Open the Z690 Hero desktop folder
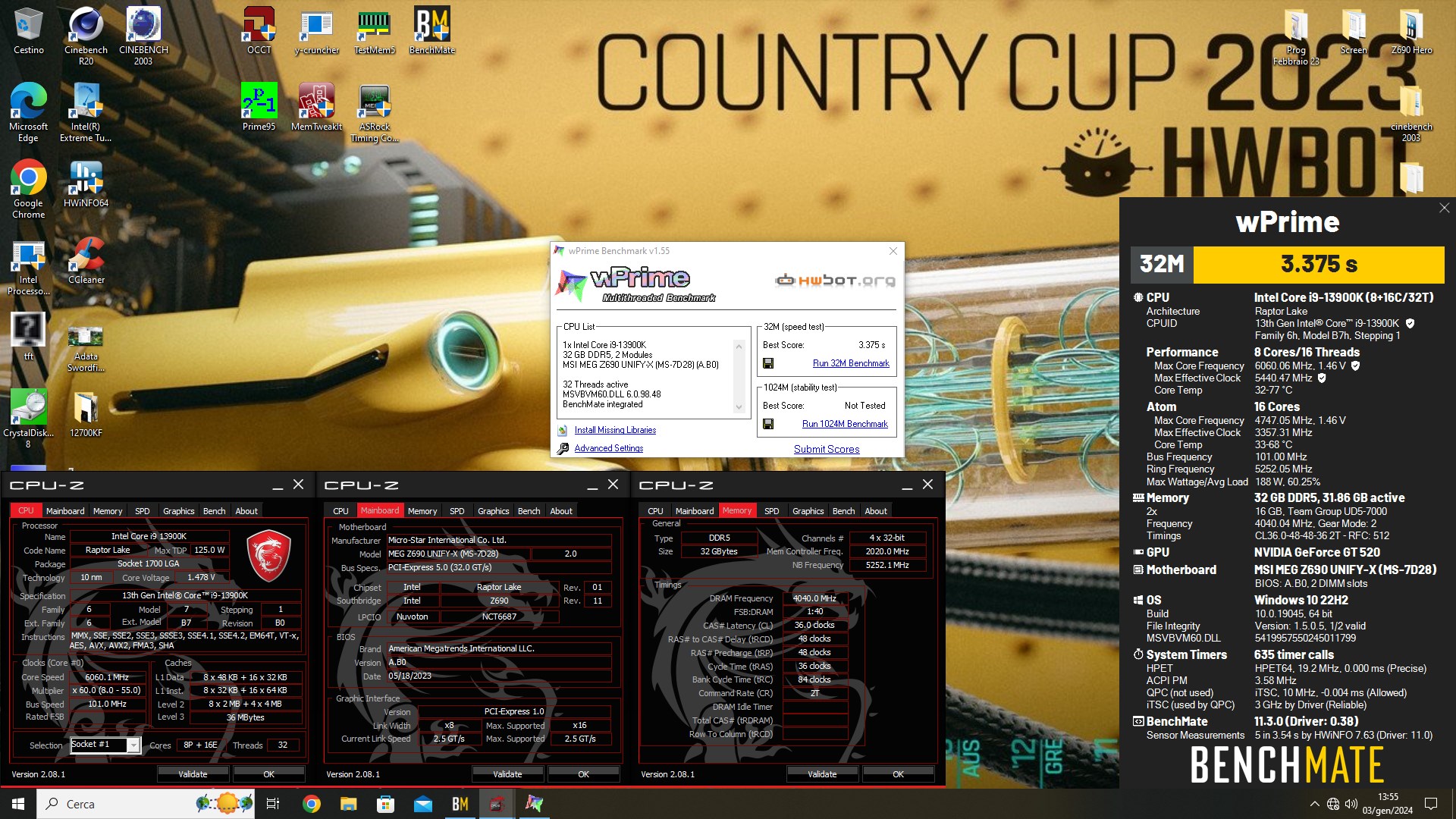This screenshot has width=1456, height=819. click(1411, 30)
